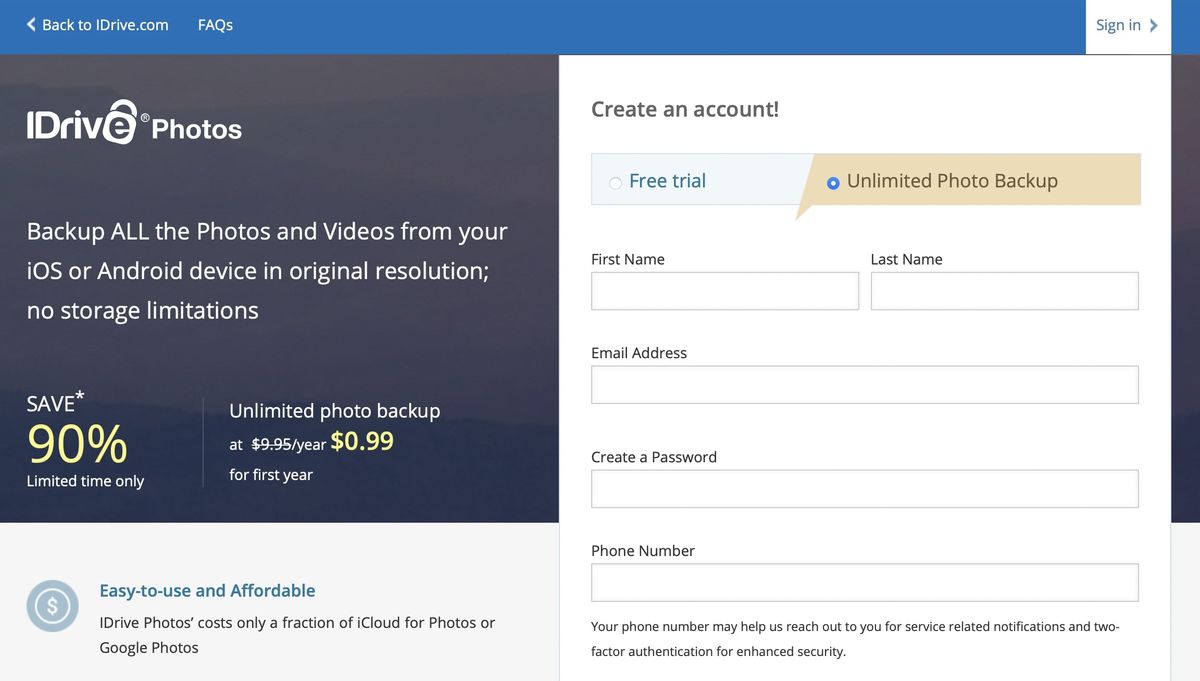Switch to the Free trial tab
The height and width of the screenshot is (681, 1200).
tap(666, 181)
